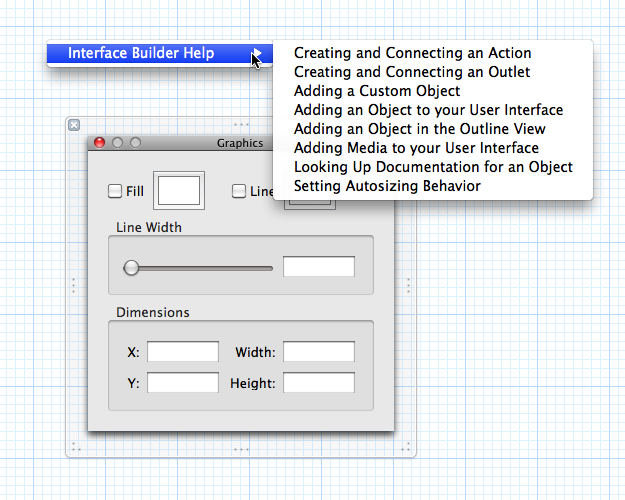Enable the Fill checkbox
Image resolution: width=625 pixels, height=500 pixels.
click(x=115, y=191)
